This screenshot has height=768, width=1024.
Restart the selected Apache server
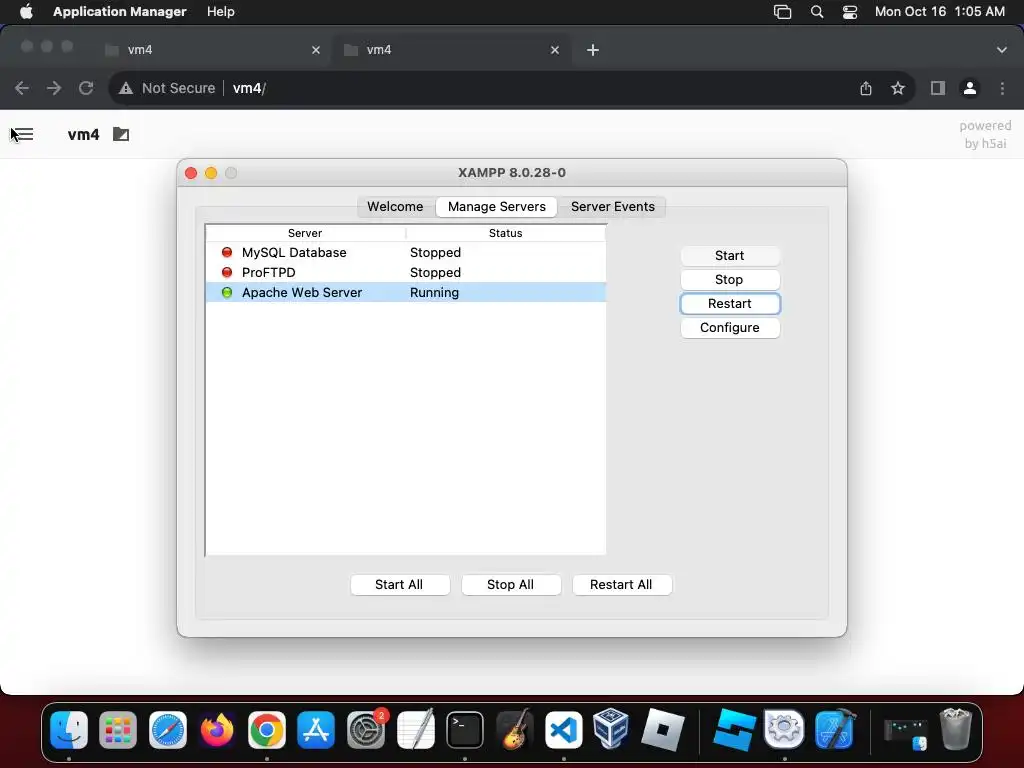(x=729, y=304)
